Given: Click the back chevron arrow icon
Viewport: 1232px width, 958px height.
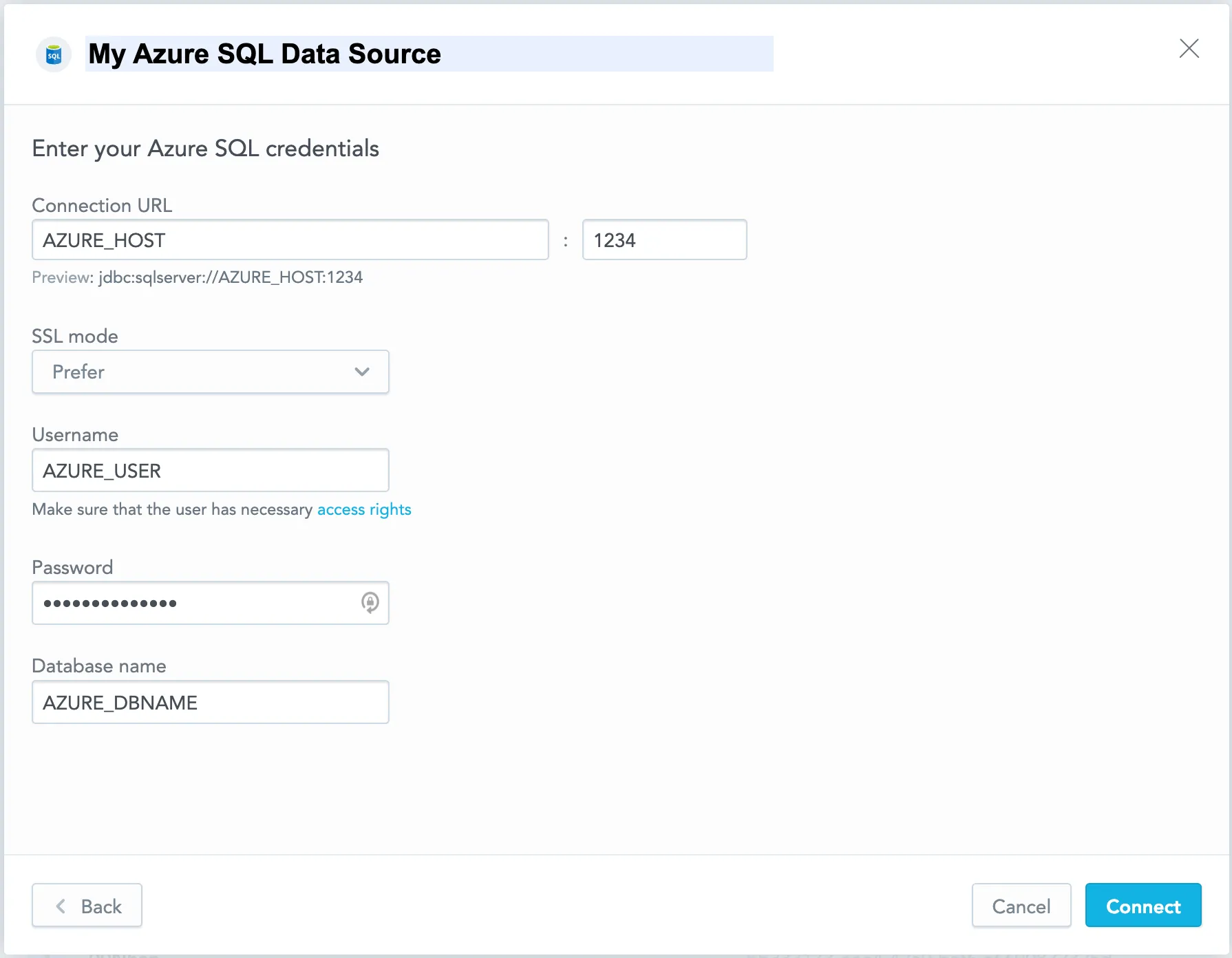Looking at the screenshot, I should [x=61, y=906].
